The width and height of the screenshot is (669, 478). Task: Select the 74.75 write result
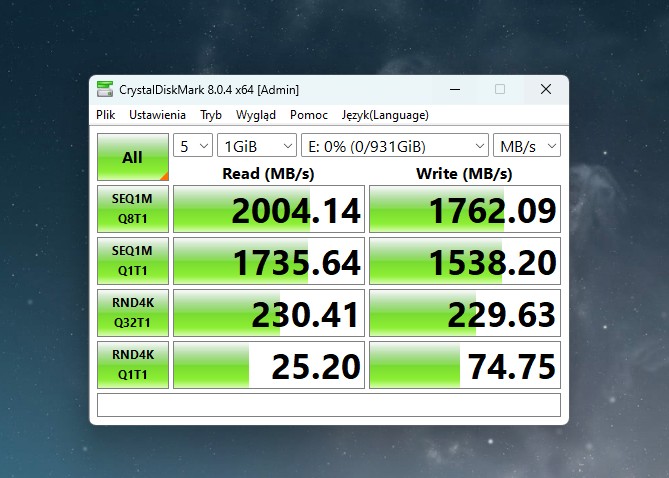pyautogui.click(x=465, y=365)
